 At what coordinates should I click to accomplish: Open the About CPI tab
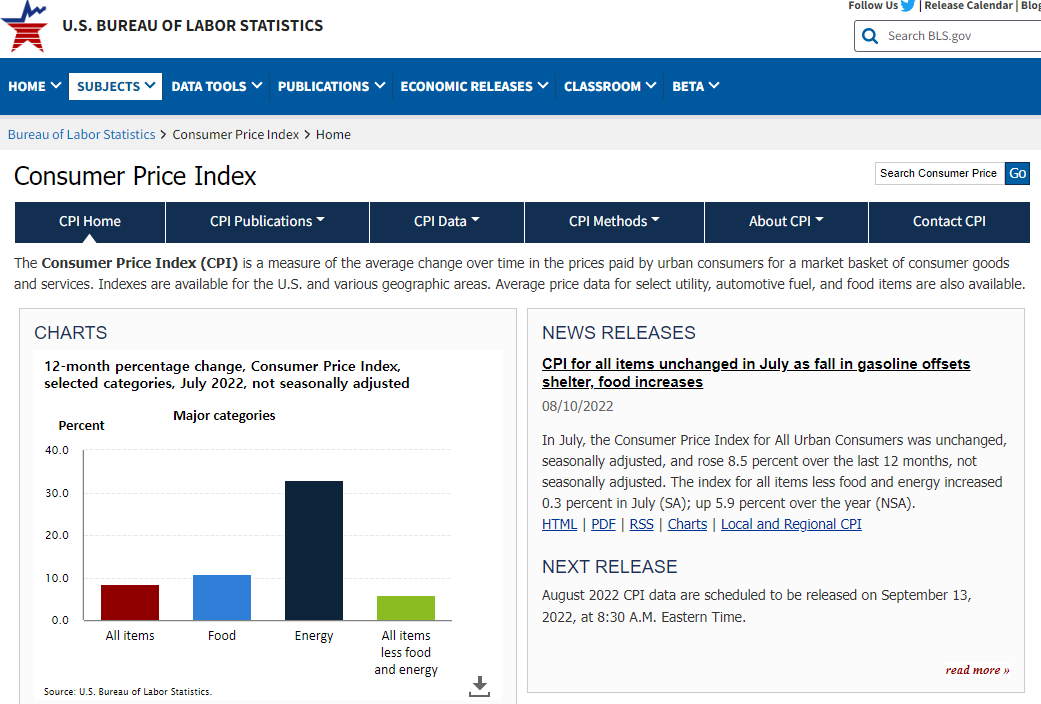point(786,222)
